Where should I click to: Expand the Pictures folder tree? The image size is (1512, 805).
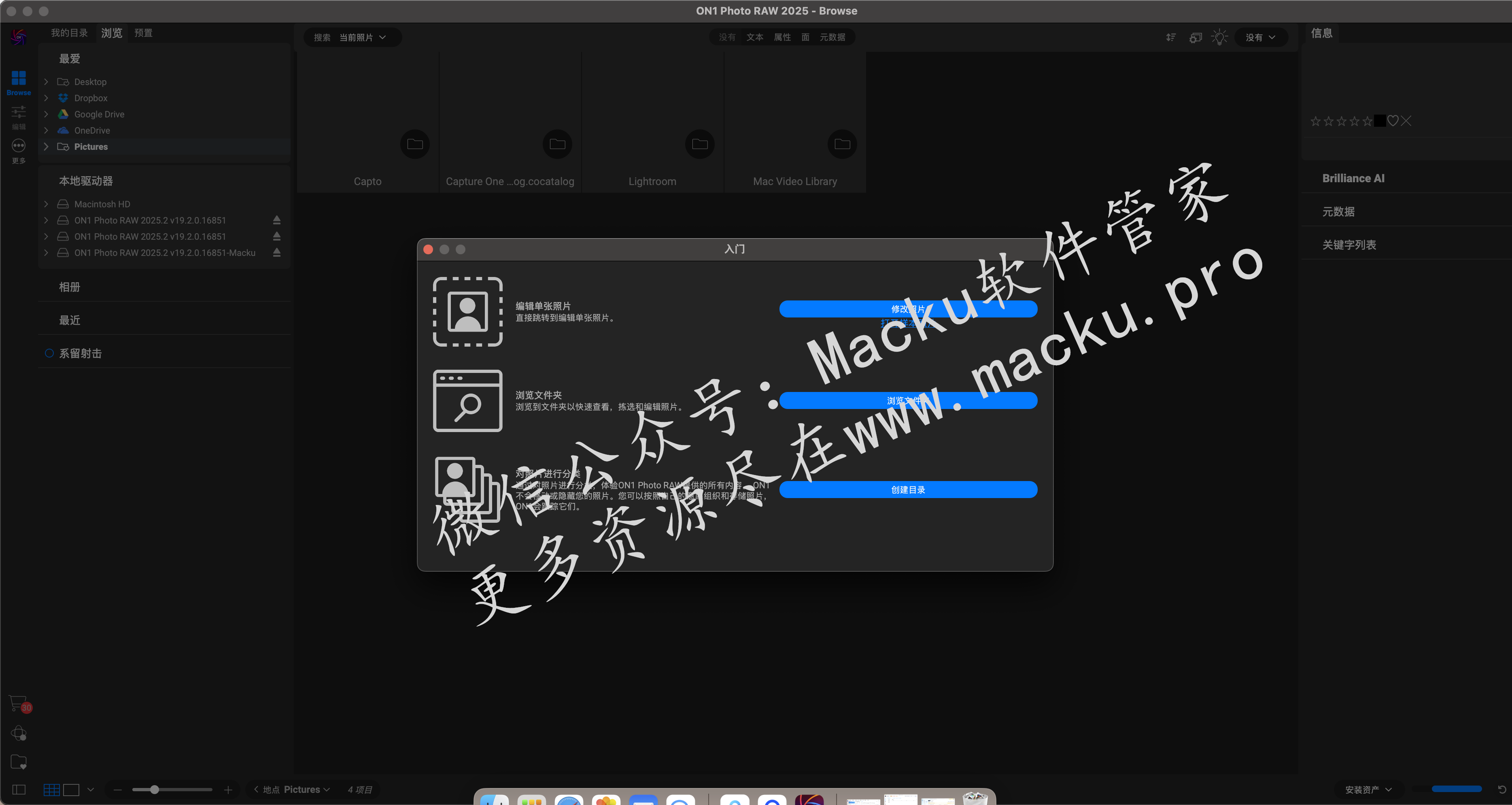point(47,147)
